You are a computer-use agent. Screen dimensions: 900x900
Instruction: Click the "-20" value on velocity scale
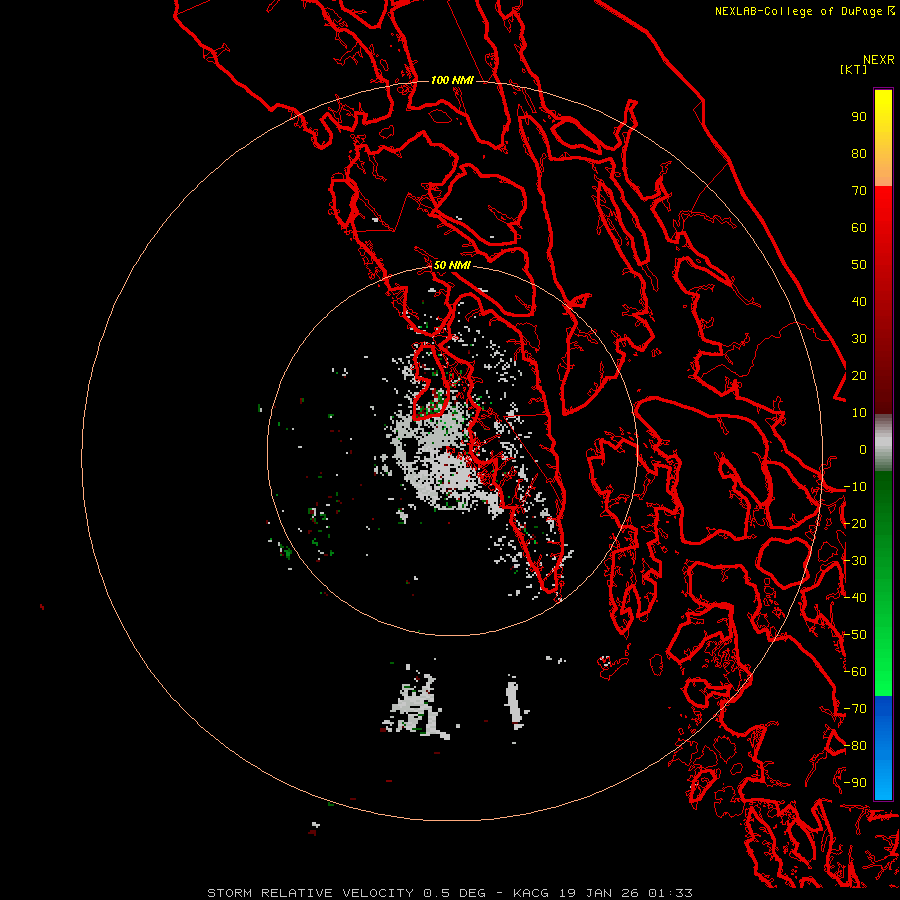855,523
